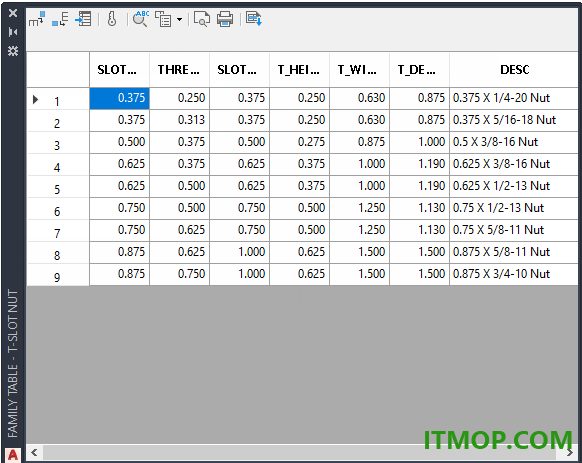This screenshot has width=582, height=463.
Task: Select row header number 7
Action: pos(58,231)
